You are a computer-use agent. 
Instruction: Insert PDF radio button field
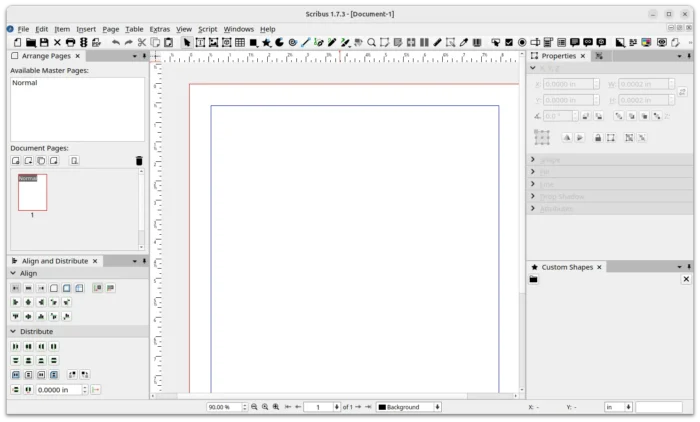point(522,42)
